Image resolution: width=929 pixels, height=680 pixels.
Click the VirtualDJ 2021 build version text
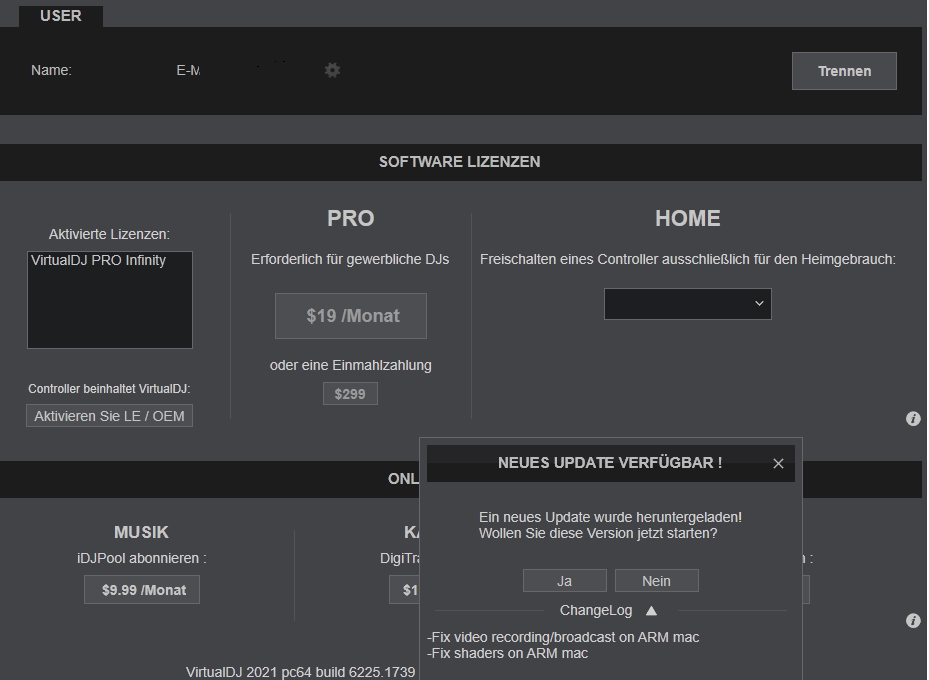pyautogui.click(x=300, y=672)
